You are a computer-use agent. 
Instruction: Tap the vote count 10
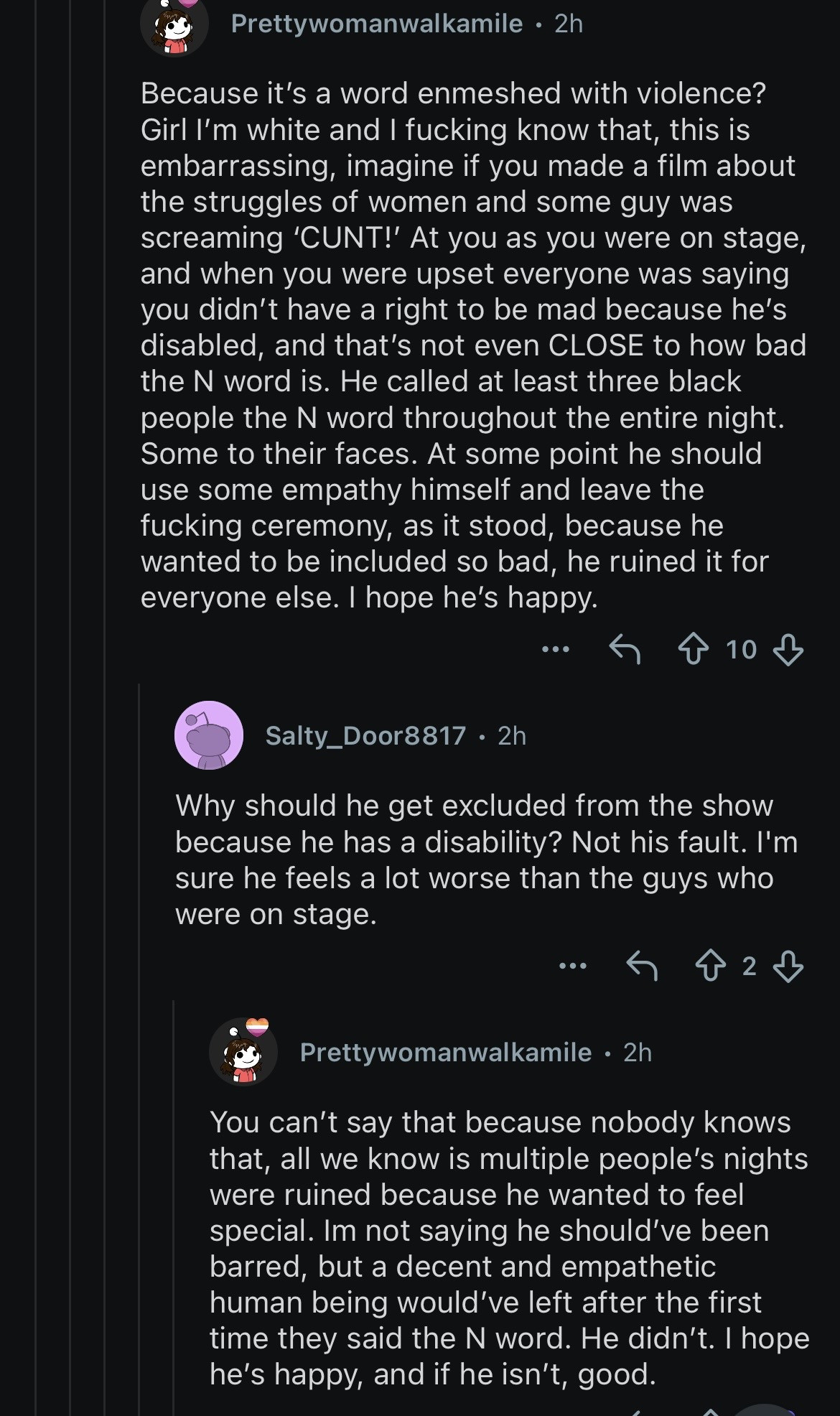click(741, 649)
